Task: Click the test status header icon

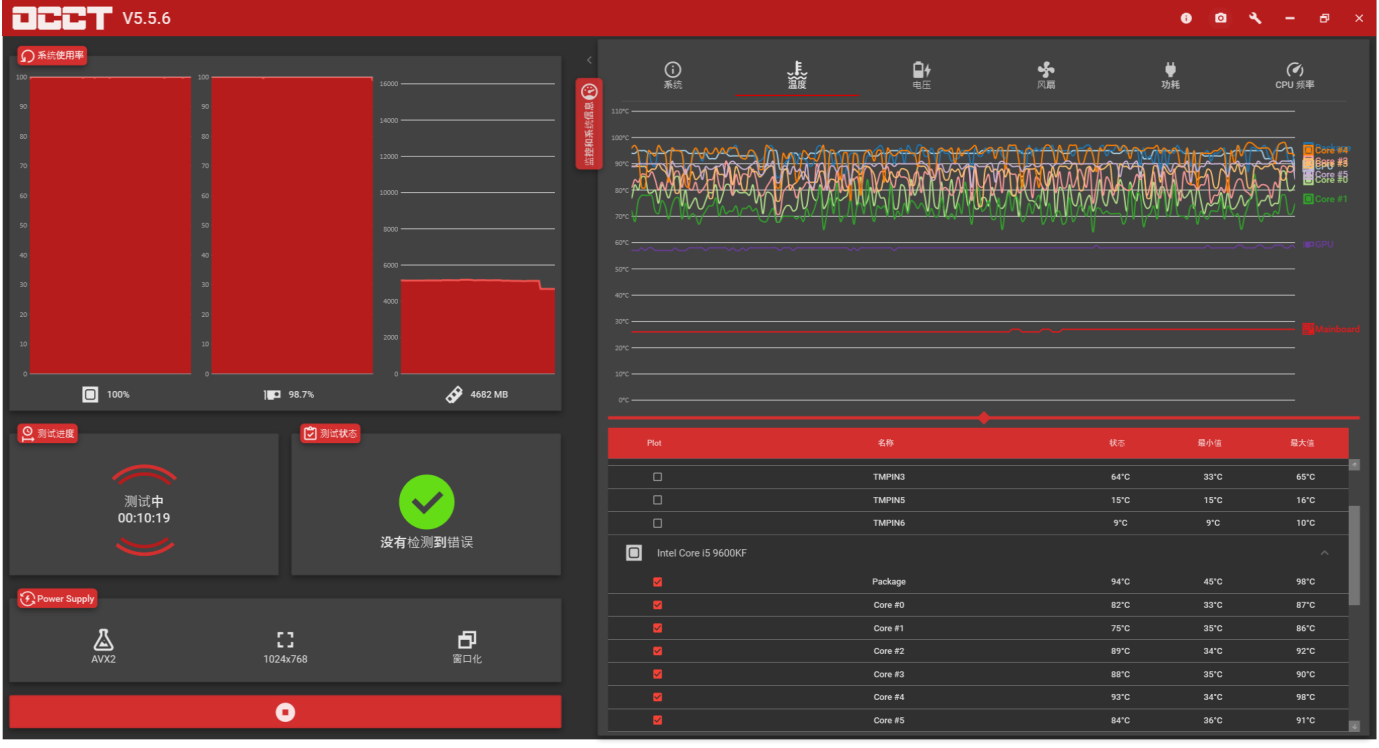Action: (310, 433)
